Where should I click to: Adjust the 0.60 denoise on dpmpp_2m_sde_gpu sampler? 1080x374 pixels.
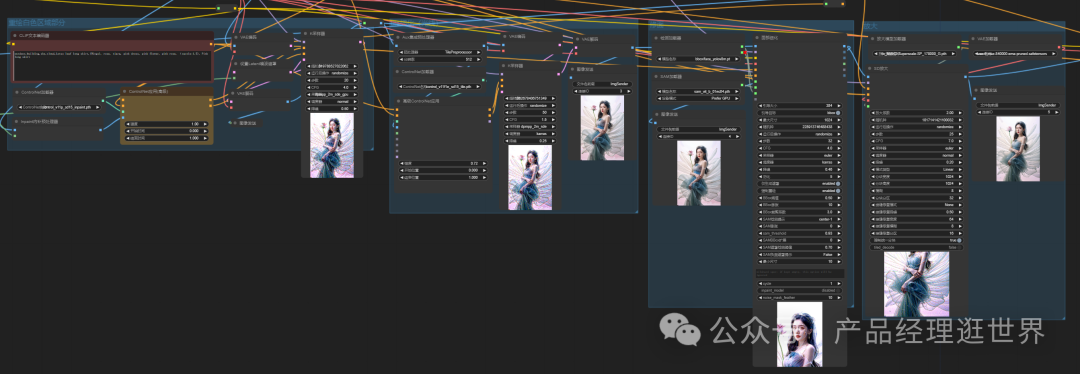point(332,109)
